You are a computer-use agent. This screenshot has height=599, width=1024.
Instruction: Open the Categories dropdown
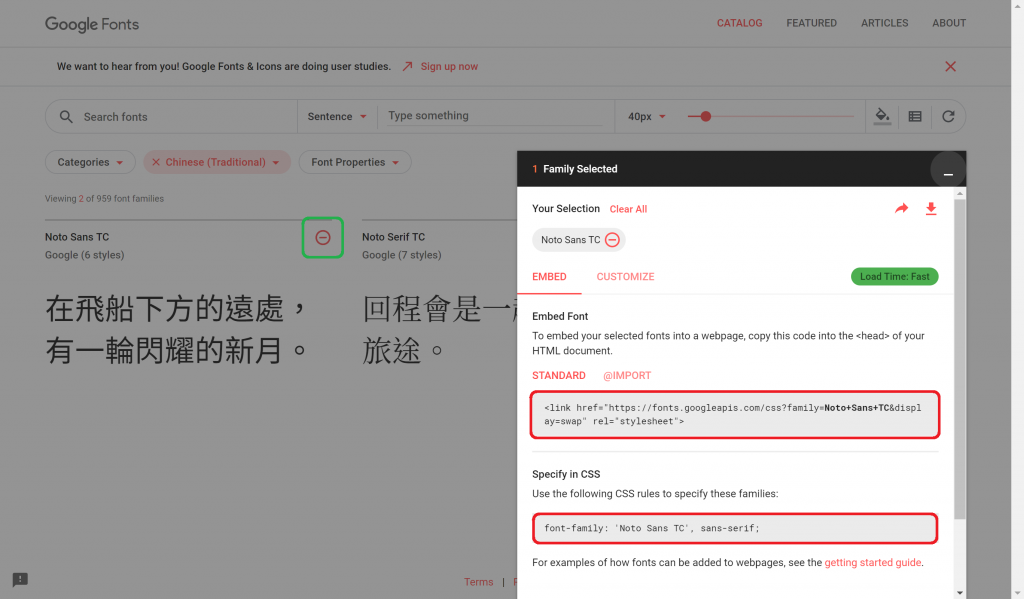tap(90, 162)
